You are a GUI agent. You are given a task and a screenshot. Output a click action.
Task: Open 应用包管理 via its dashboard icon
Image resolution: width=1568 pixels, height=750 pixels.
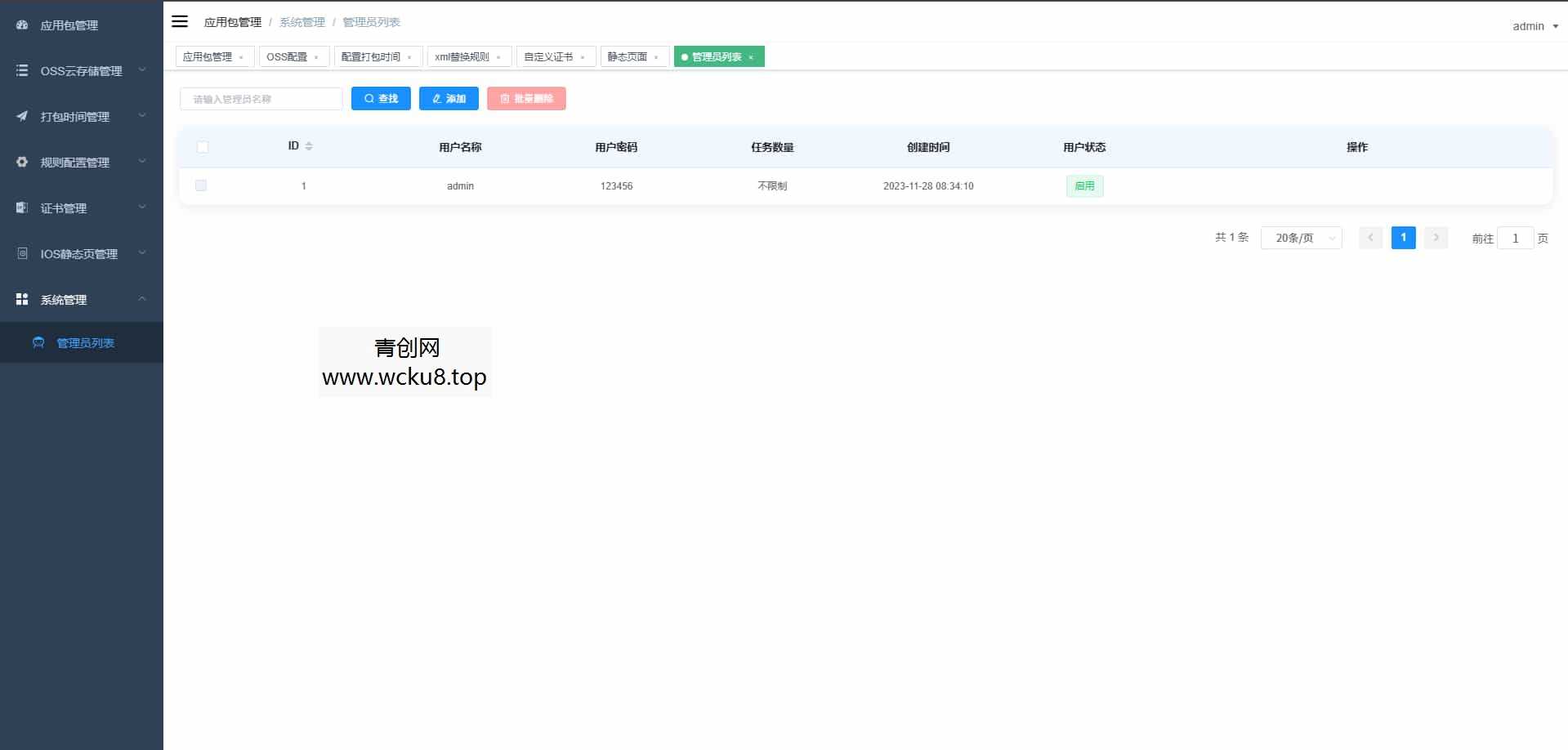point(21,25)
